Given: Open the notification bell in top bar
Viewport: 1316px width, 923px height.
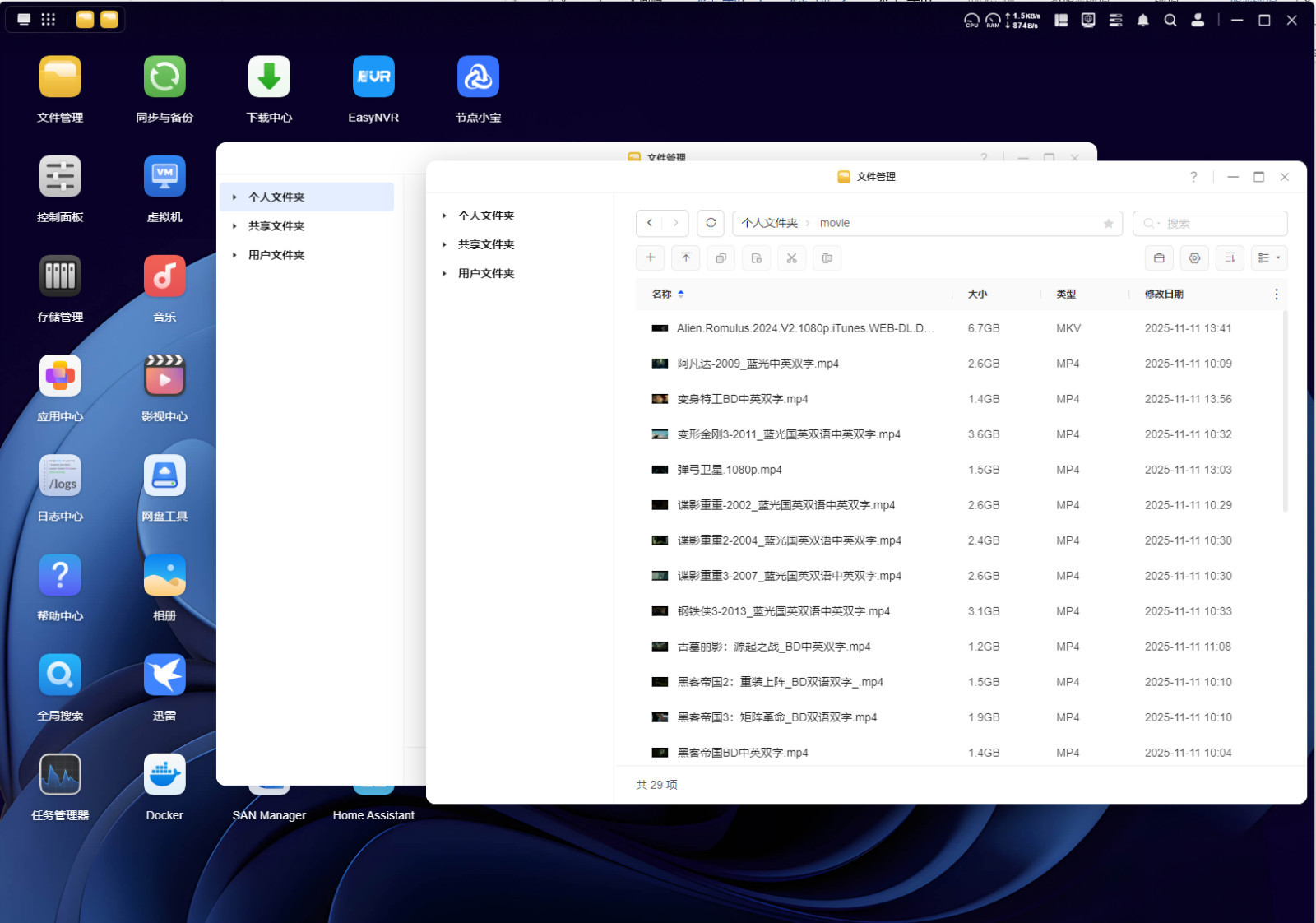Looking at the screenshot, I should coord(1142,21).
